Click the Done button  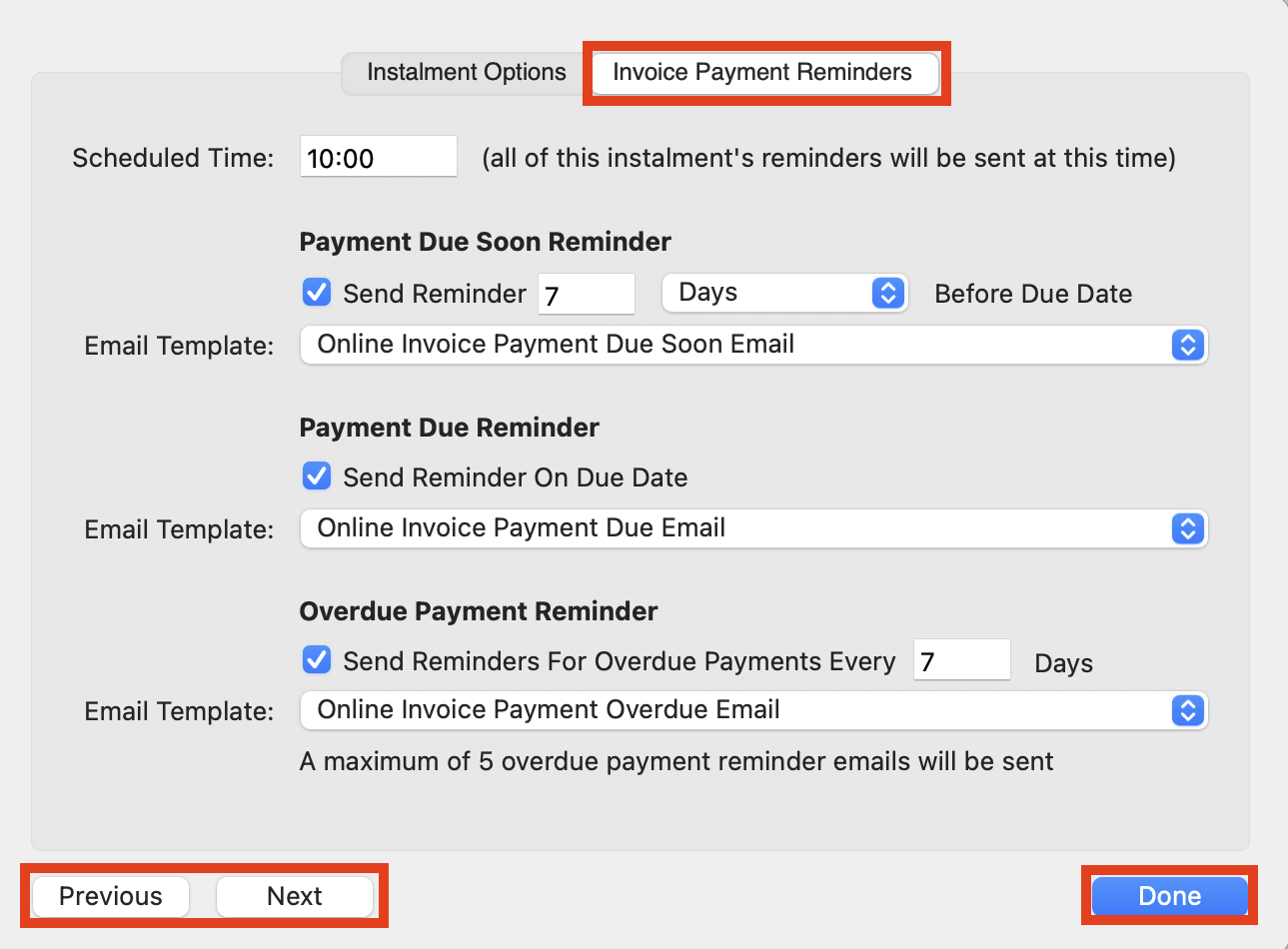pyautogui.click(x=1169, y=896)
